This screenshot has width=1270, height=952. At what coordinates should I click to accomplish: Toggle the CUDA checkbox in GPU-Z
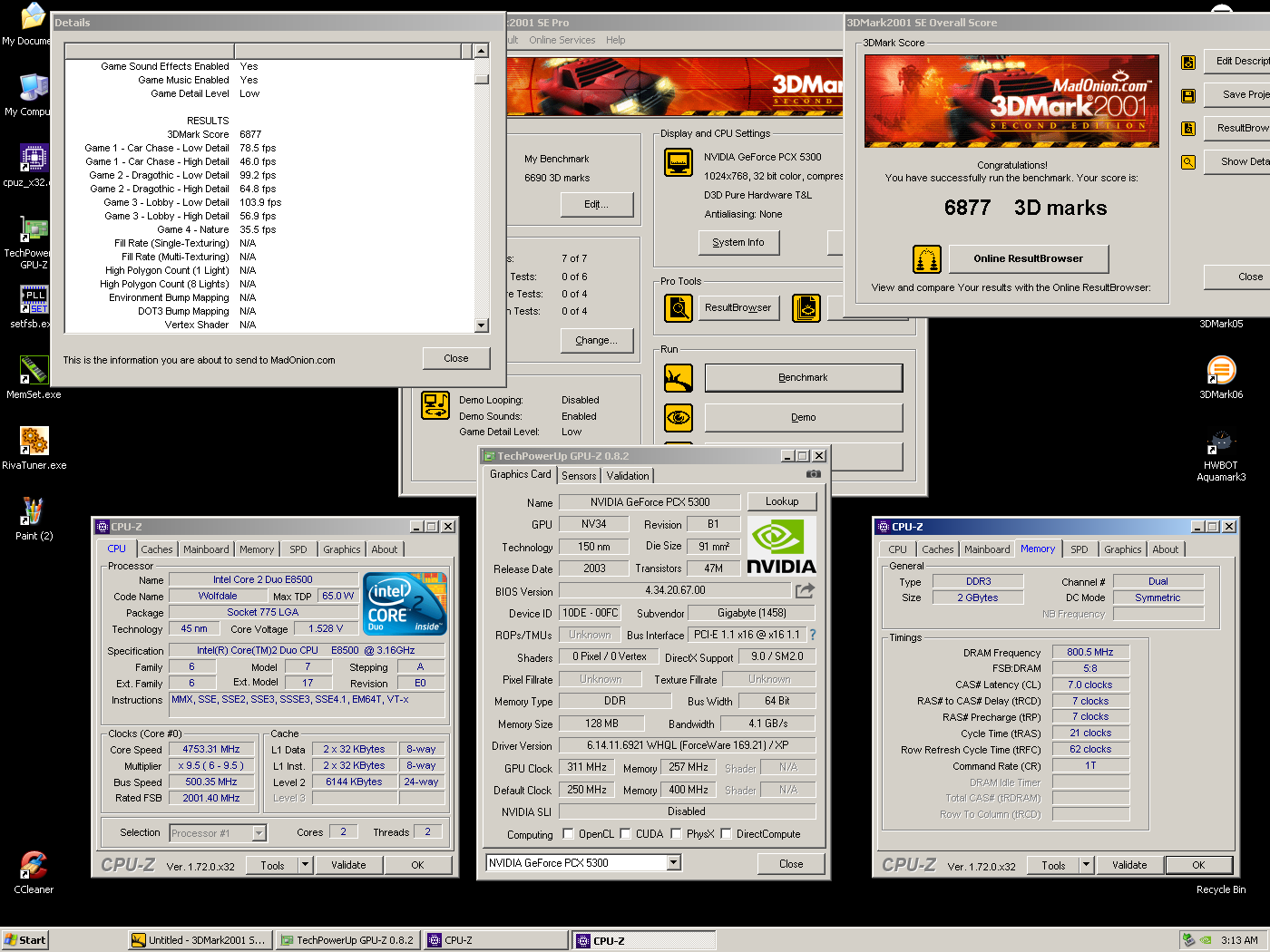(x=625, y=834)
